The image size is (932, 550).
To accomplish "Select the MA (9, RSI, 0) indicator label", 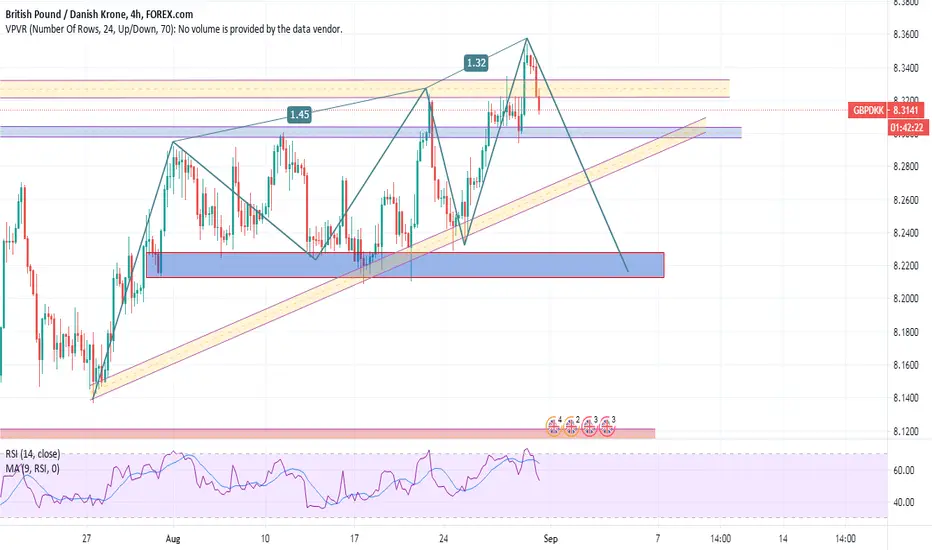I will coord(33,469).
